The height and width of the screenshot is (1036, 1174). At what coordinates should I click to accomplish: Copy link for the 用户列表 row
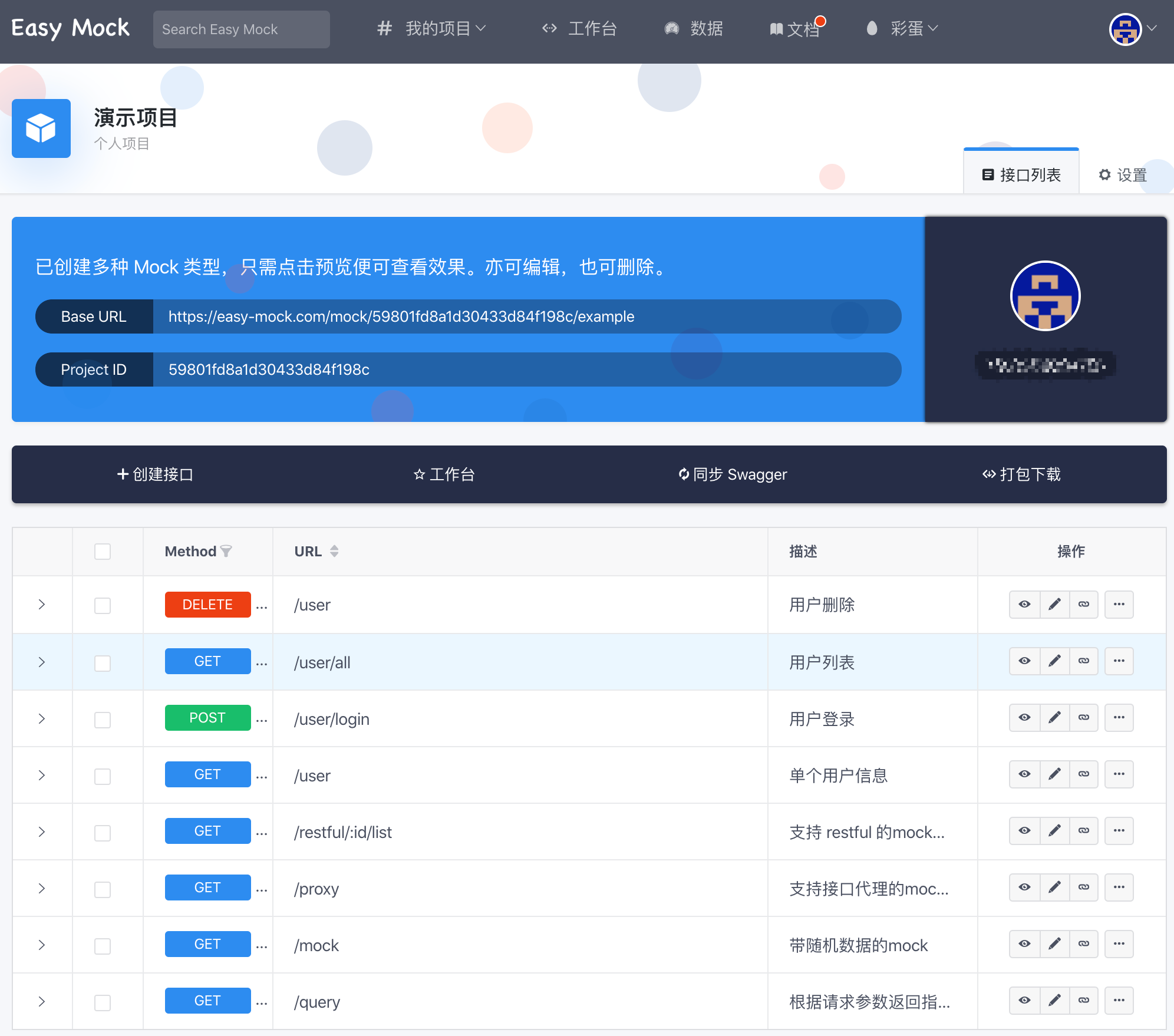pos(1084,661)
